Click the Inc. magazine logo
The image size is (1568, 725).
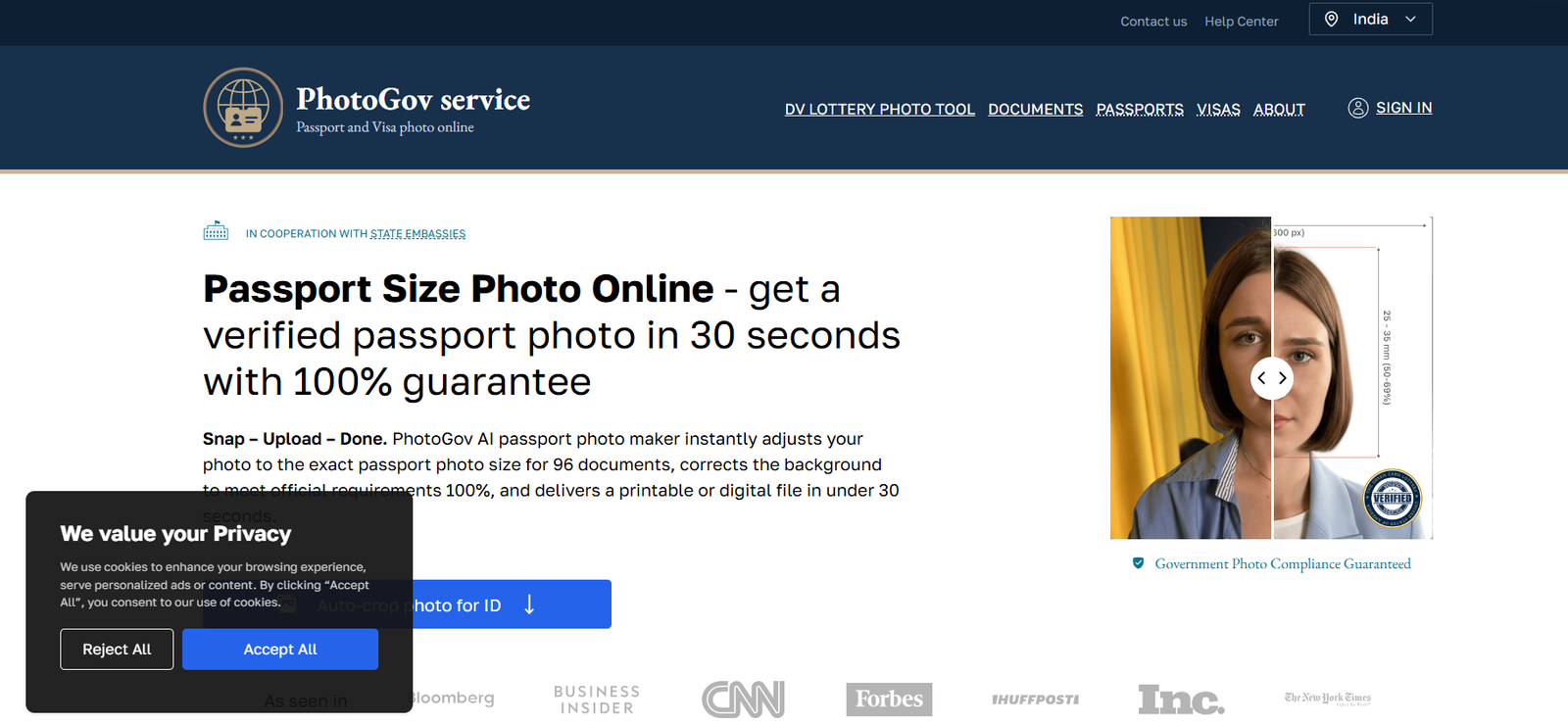click(x=1181, y=699)
